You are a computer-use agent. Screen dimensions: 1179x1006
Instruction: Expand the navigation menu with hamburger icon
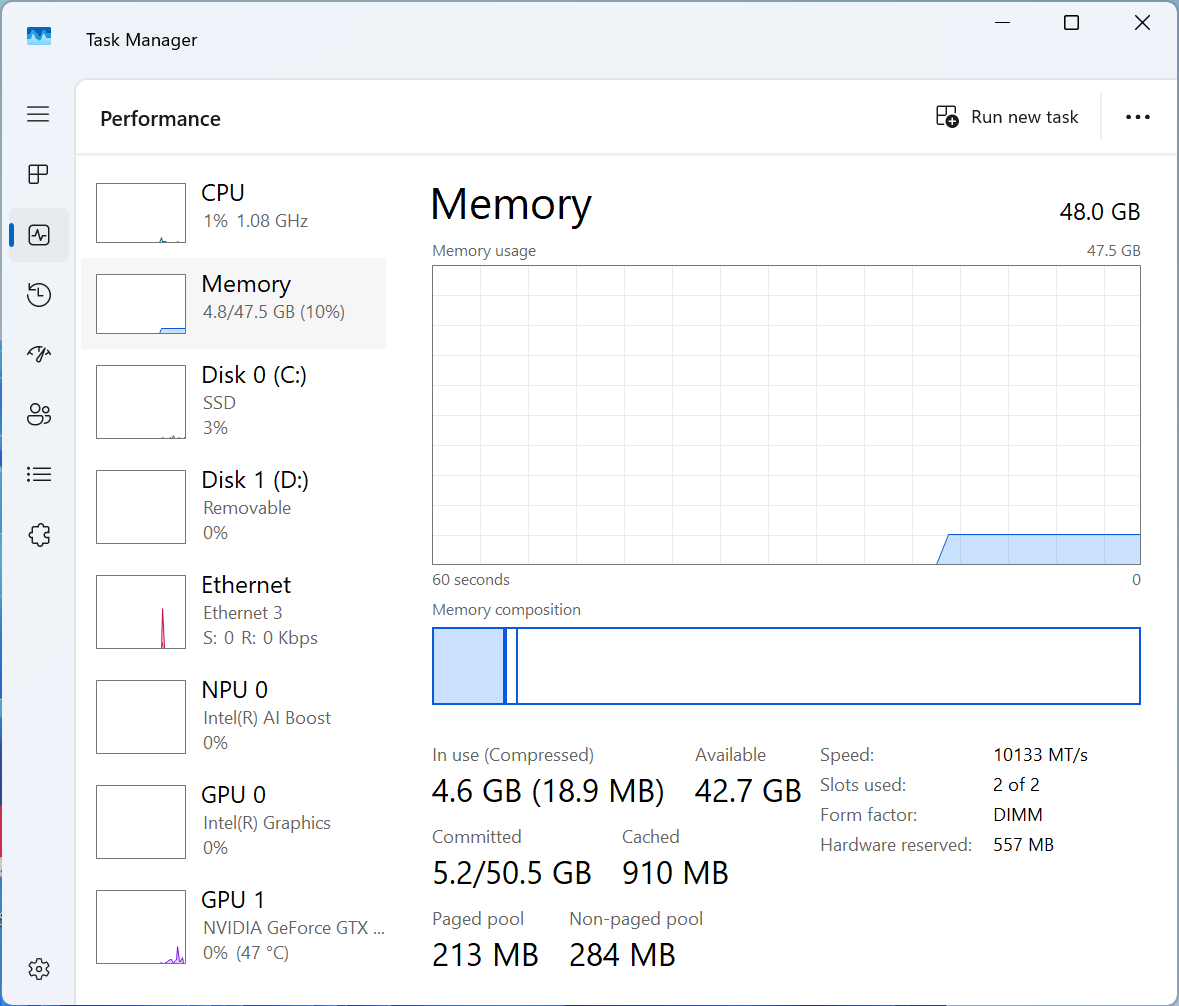(x=38, y=114)
